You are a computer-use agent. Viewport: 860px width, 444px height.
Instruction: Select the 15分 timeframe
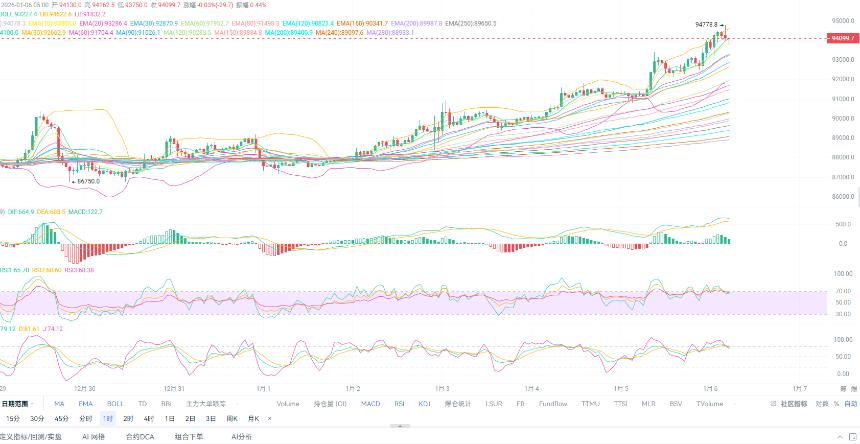(x=13, y=419)
